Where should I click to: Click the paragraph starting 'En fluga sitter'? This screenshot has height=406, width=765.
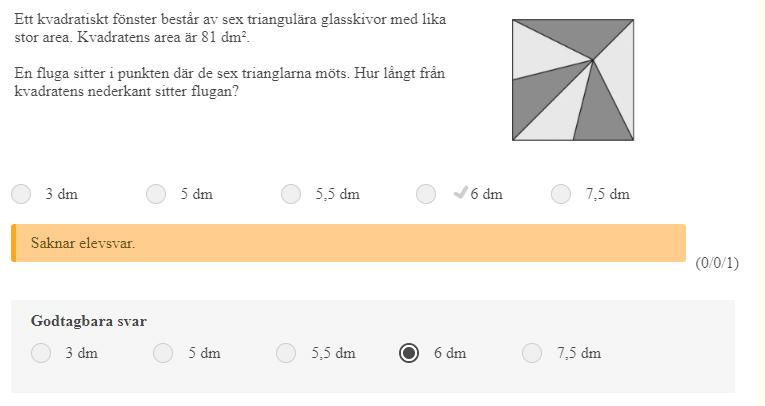click(x=230, y=82)
